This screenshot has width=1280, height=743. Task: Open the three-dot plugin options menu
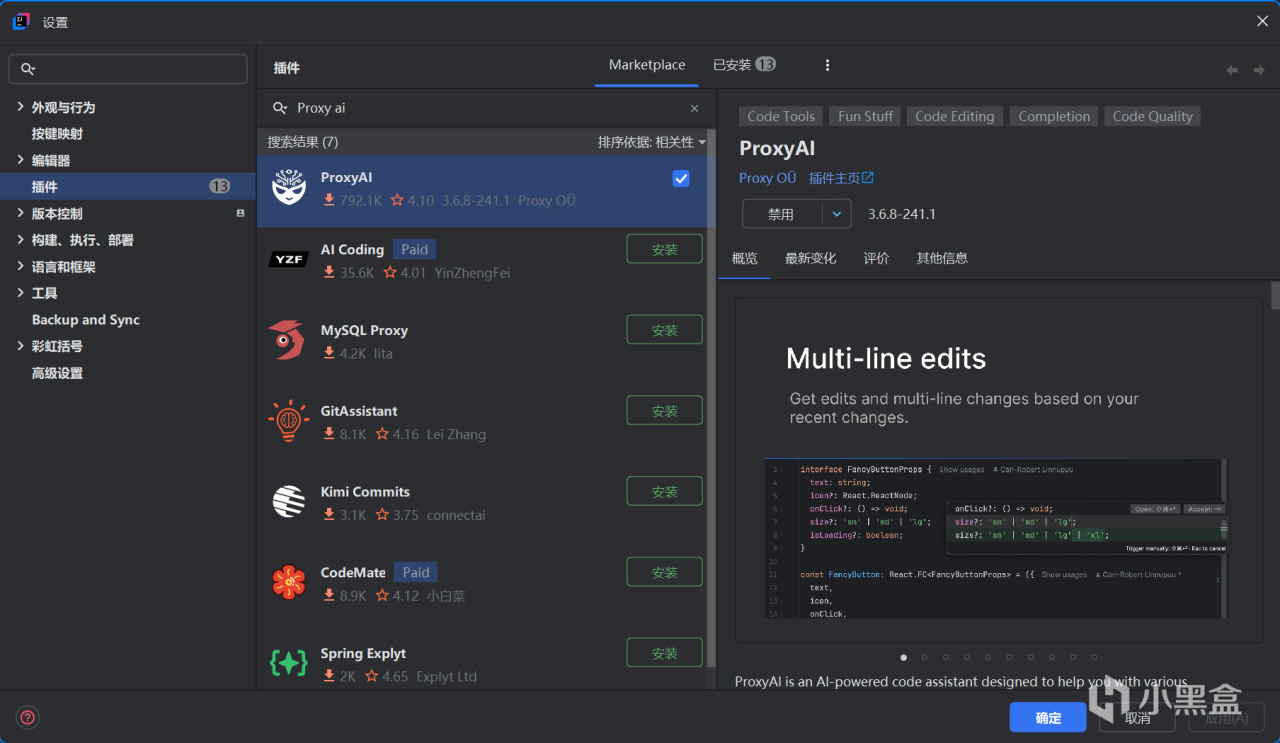(827, 65)
